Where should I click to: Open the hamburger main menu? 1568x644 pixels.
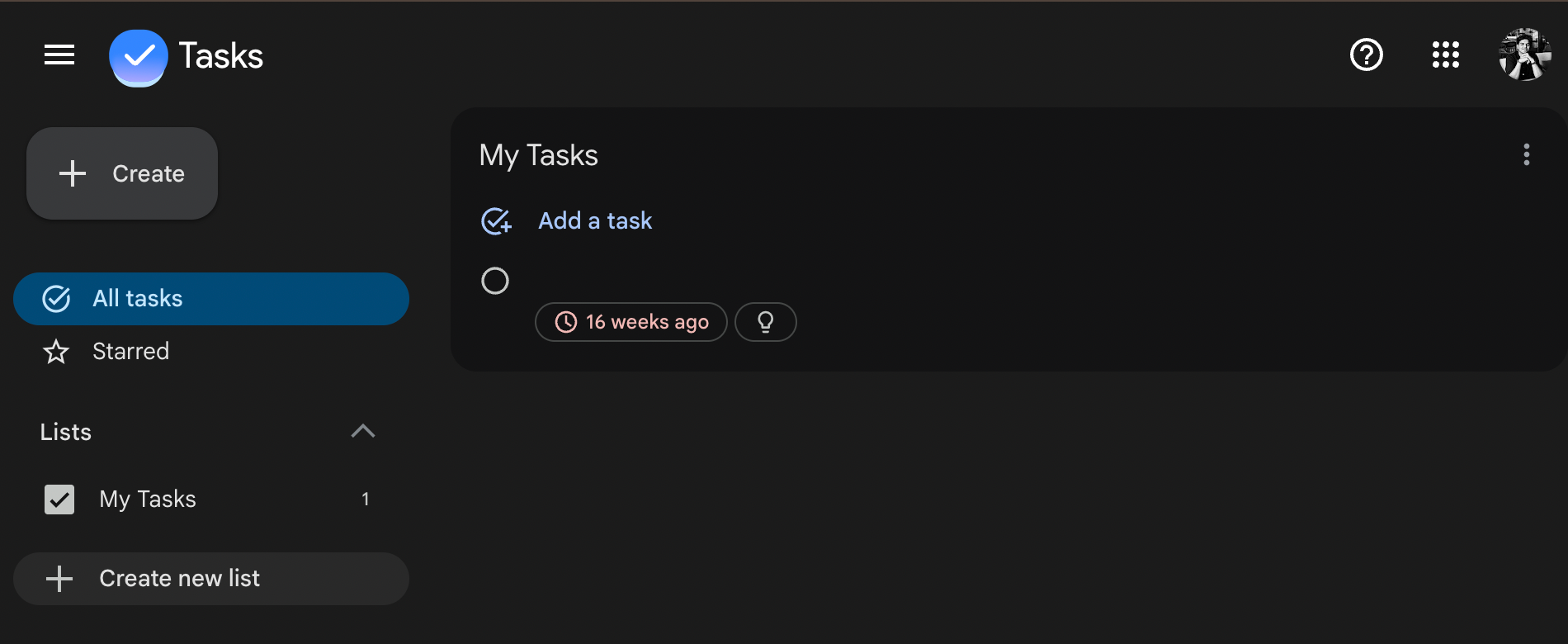tap(59, 55)
